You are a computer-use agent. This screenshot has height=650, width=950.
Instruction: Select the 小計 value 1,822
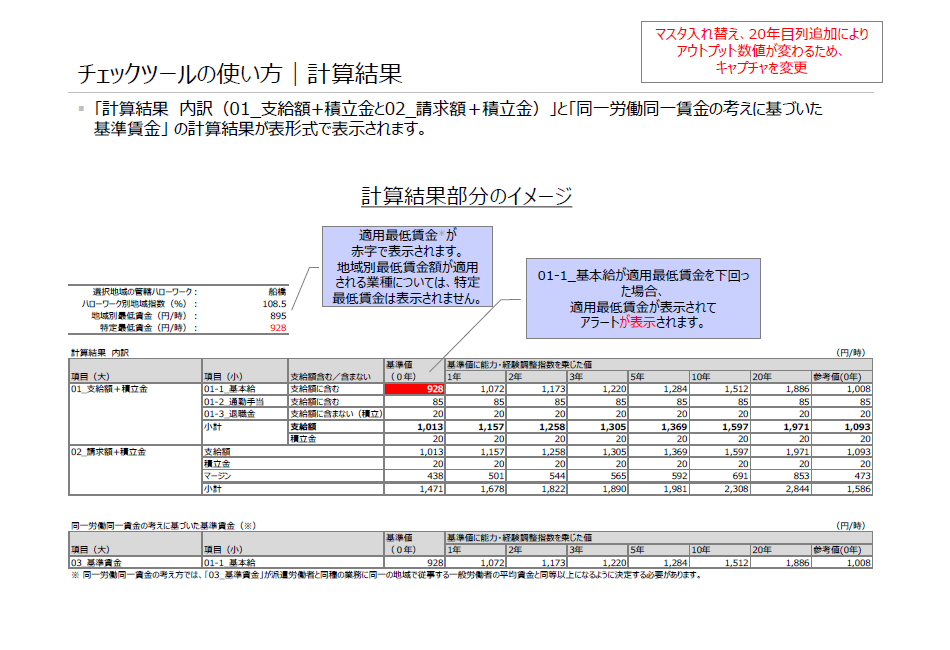click(537, 489)
